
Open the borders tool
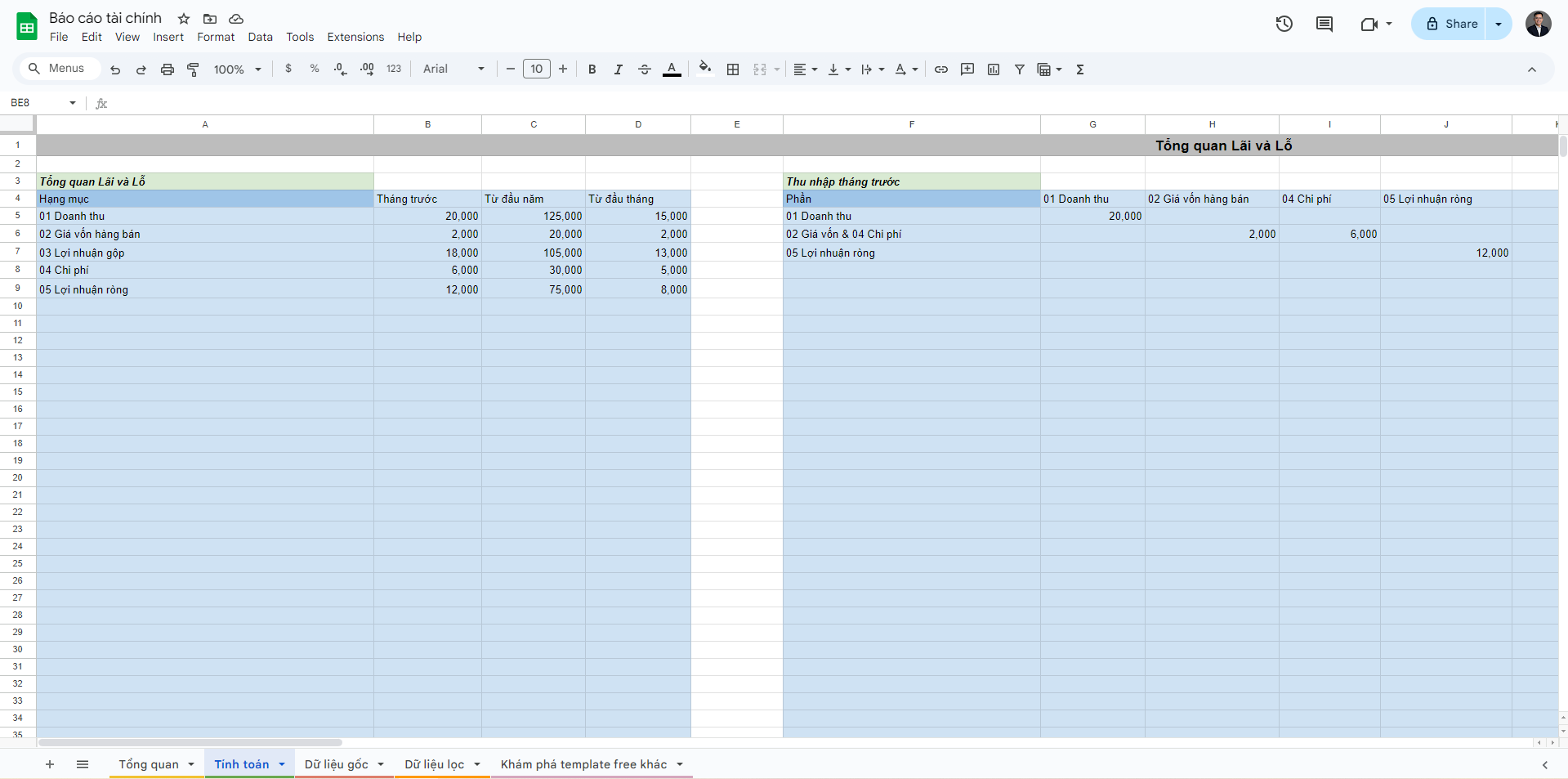click(x=733, y=69)
